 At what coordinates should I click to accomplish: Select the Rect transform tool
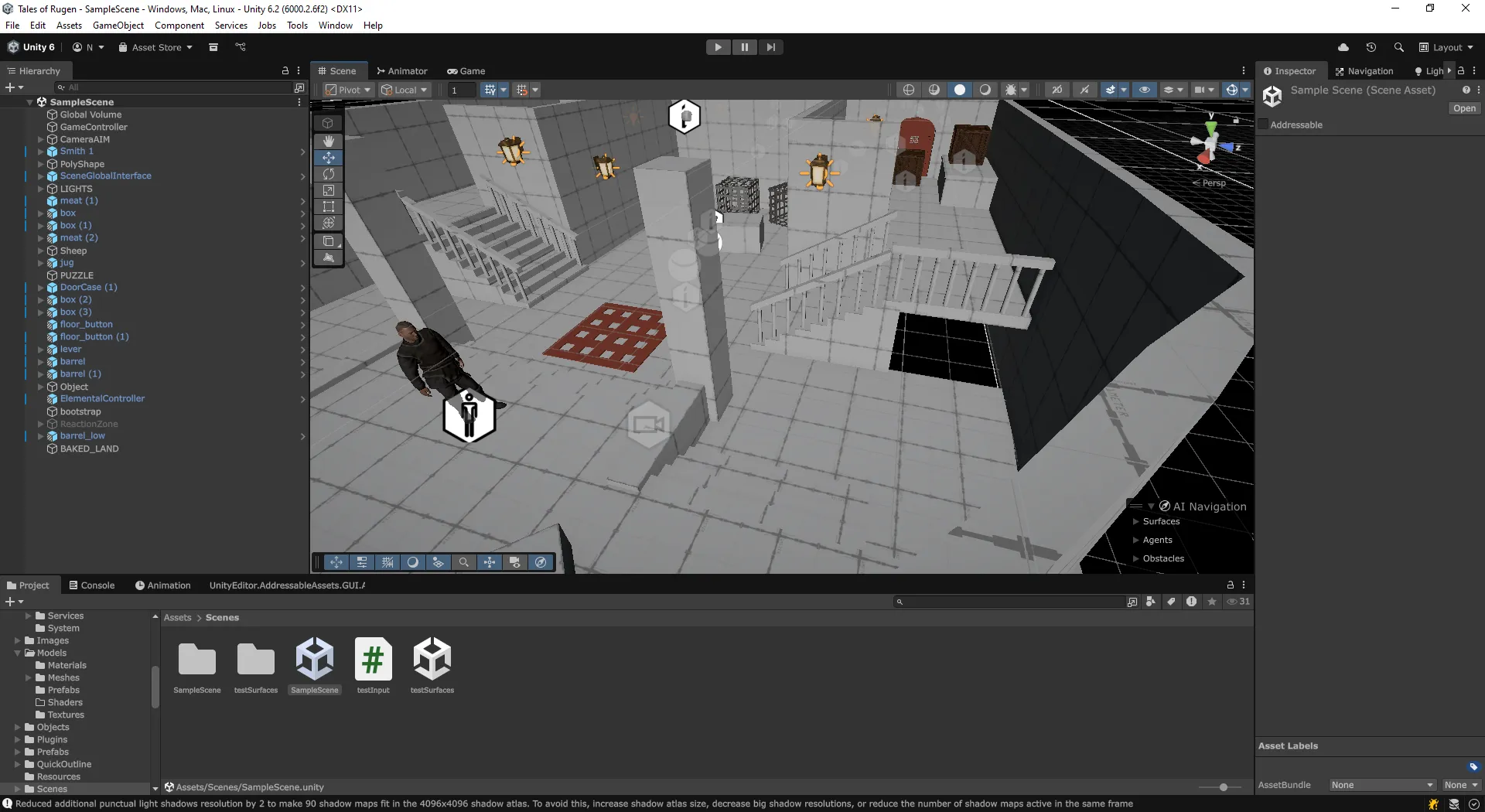click(x=329, y=206)
